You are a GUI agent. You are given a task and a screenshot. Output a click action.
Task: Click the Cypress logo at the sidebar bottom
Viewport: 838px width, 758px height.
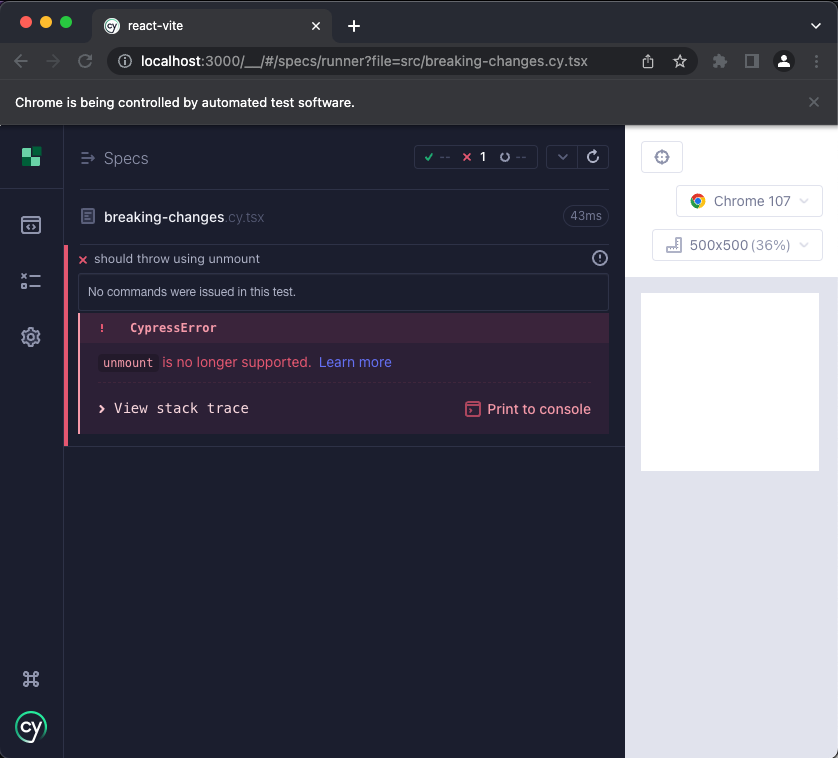coord(31,727)
